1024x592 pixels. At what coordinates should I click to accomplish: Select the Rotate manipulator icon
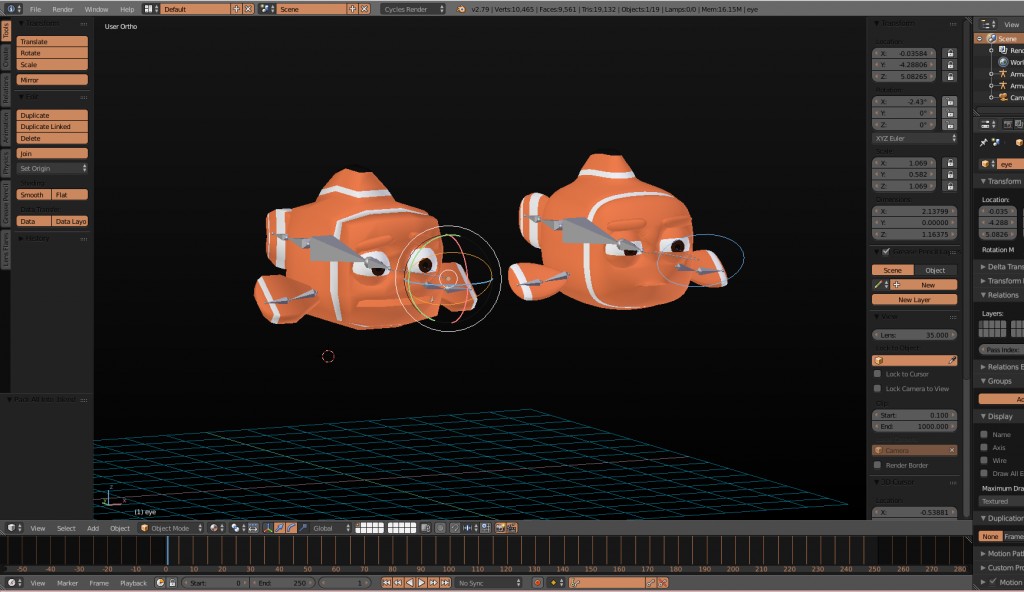point(290,528)
